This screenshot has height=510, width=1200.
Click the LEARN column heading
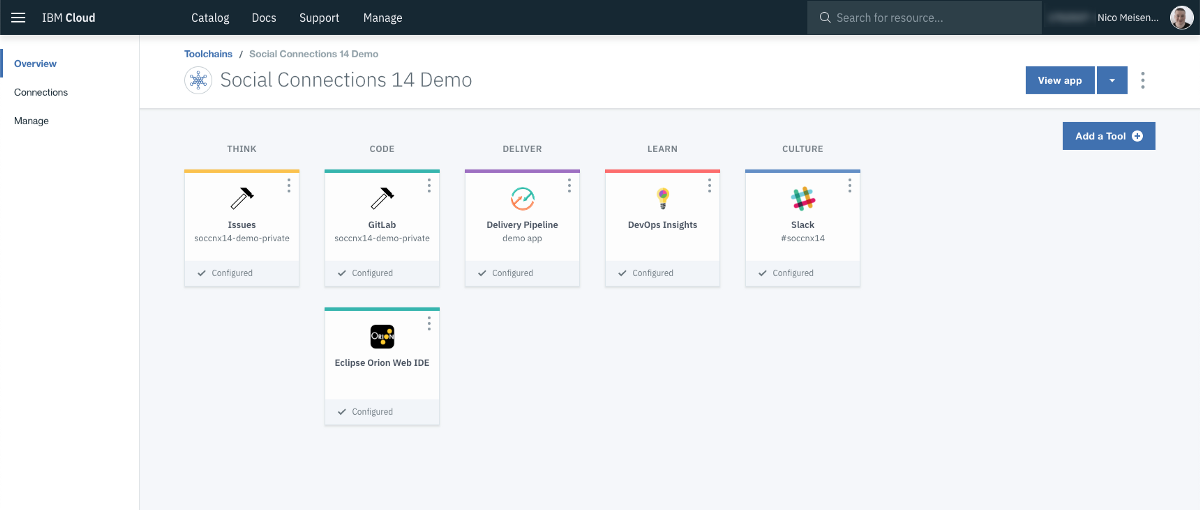coord(662,149)
